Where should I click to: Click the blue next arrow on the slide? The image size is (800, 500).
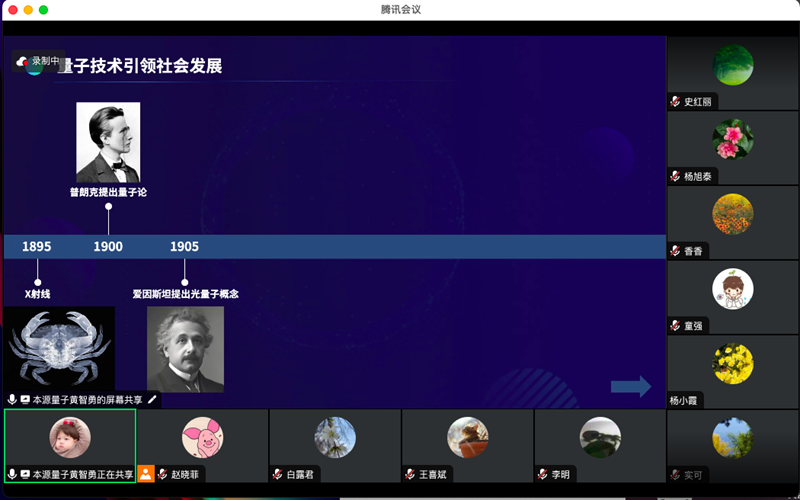631,386
